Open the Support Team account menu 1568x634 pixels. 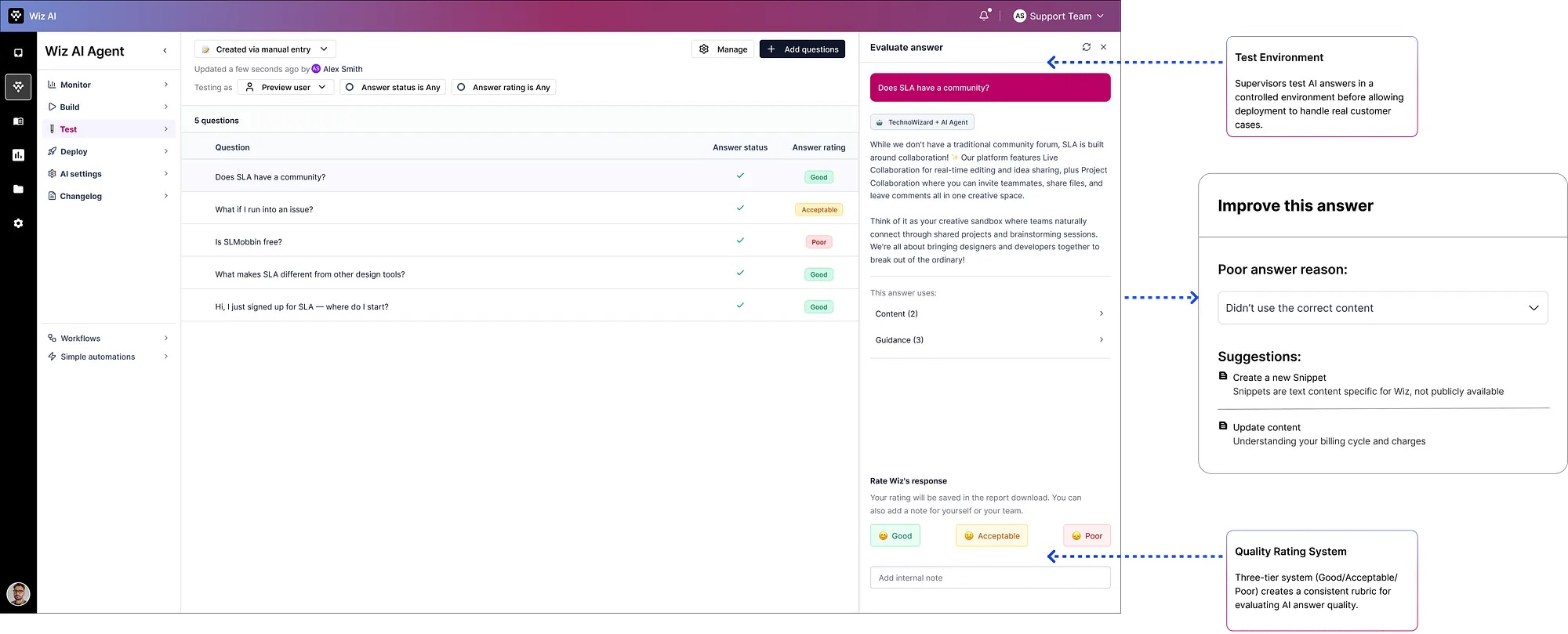(x=1058, y=16)
